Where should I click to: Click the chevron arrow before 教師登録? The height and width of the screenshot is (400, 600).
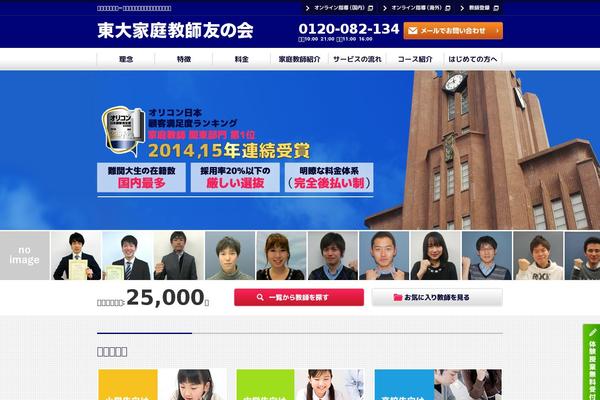click(x=462, y=8)
